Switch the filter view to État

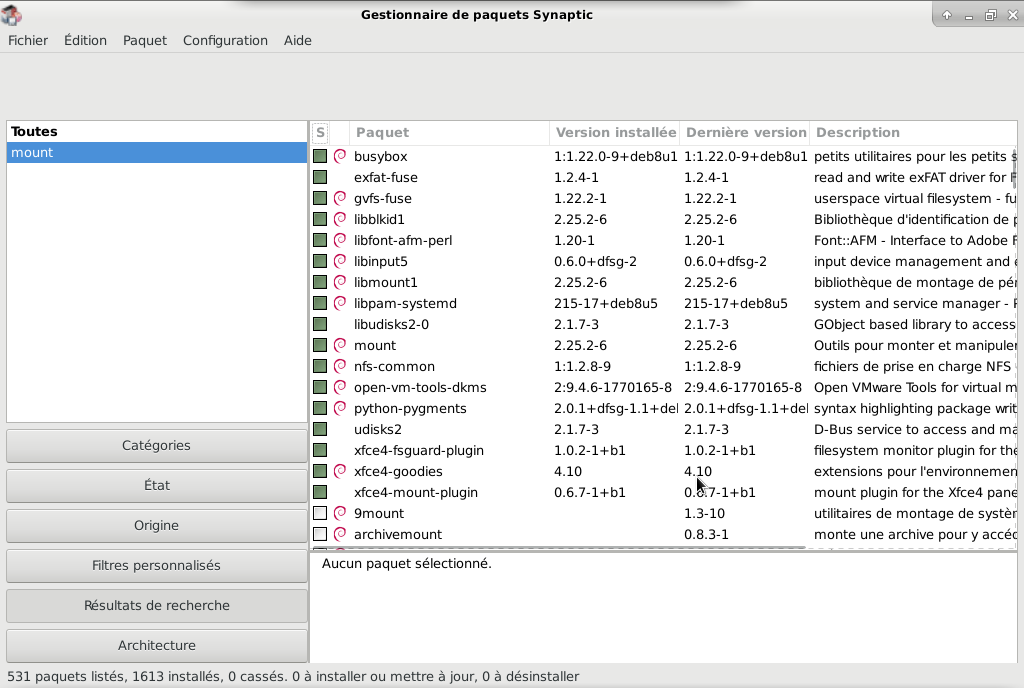(157, 485)
